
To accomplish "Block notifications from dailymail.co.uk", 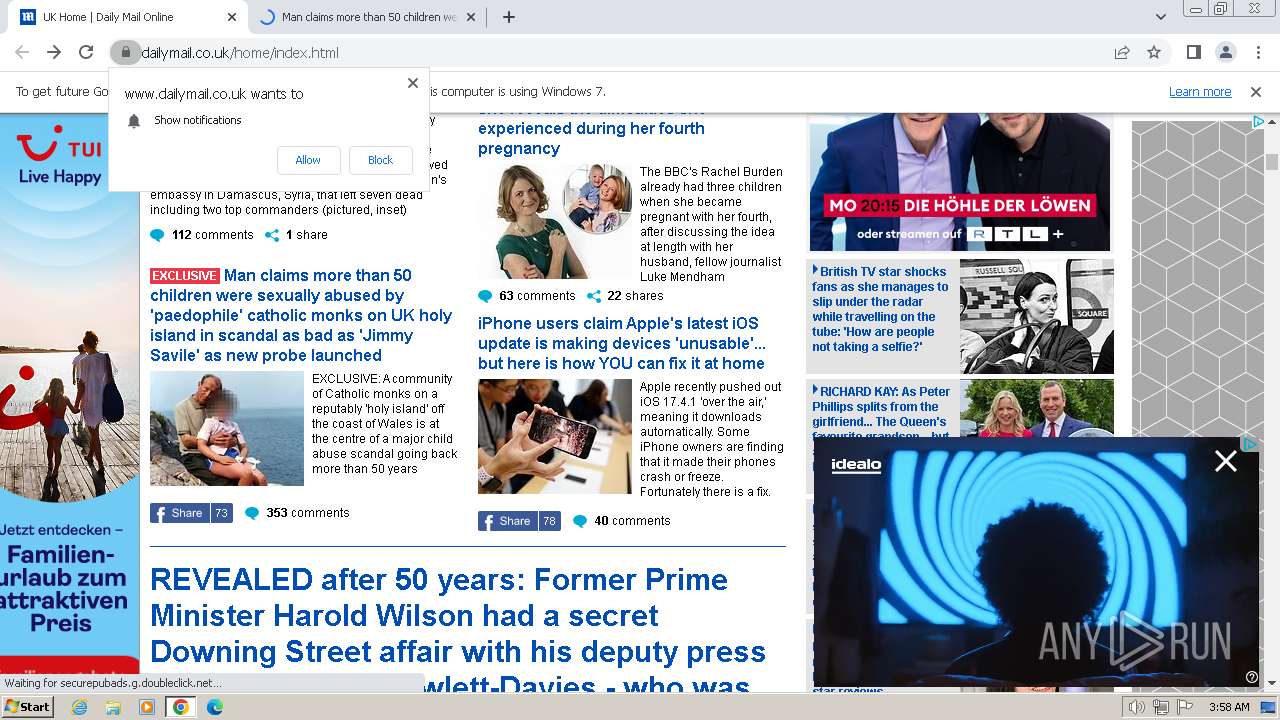I will pos(380,160).
